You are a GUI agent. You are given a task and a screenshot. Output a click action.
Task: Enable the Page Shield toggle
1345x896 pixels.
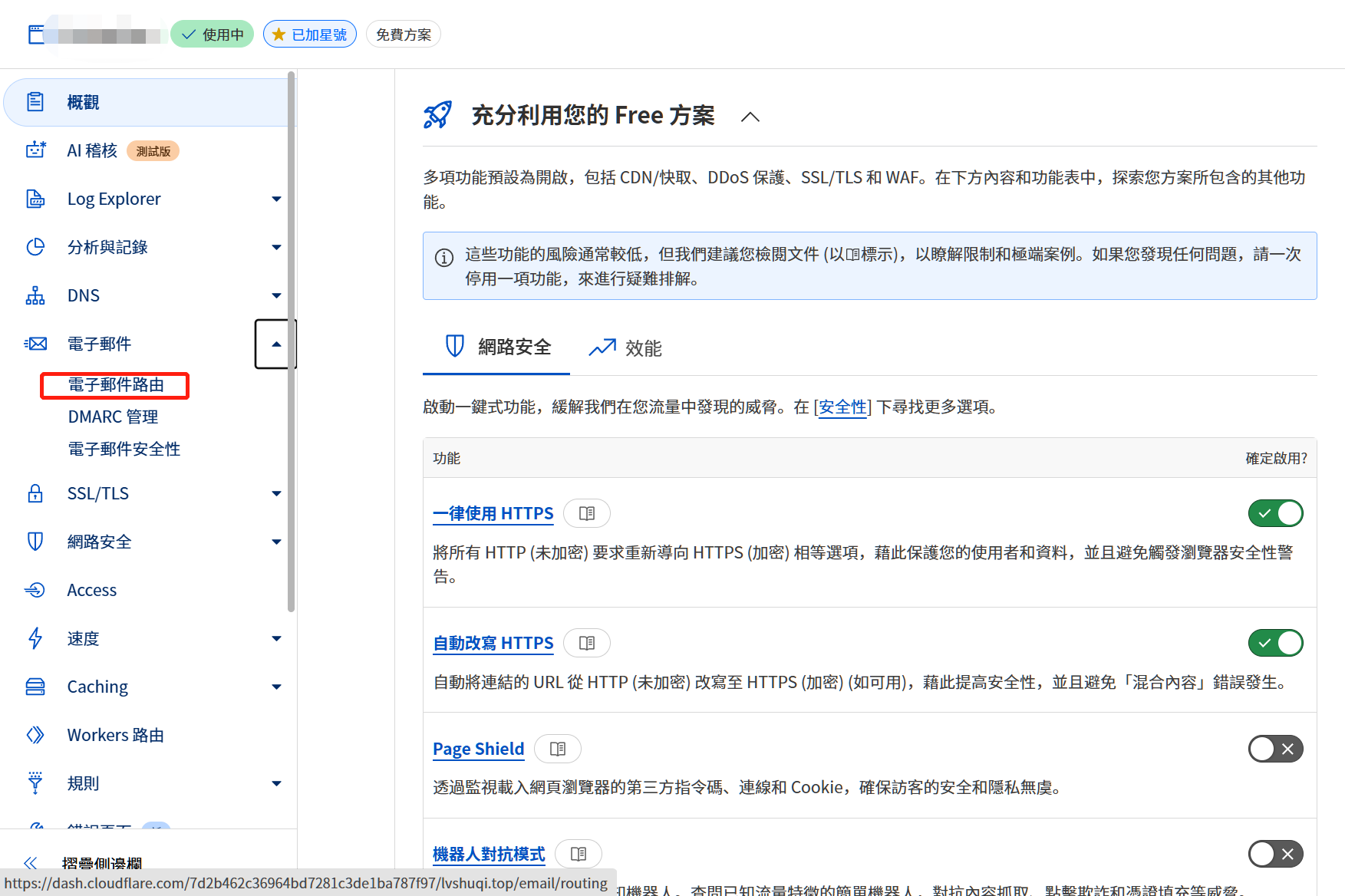coord(1275,749)
